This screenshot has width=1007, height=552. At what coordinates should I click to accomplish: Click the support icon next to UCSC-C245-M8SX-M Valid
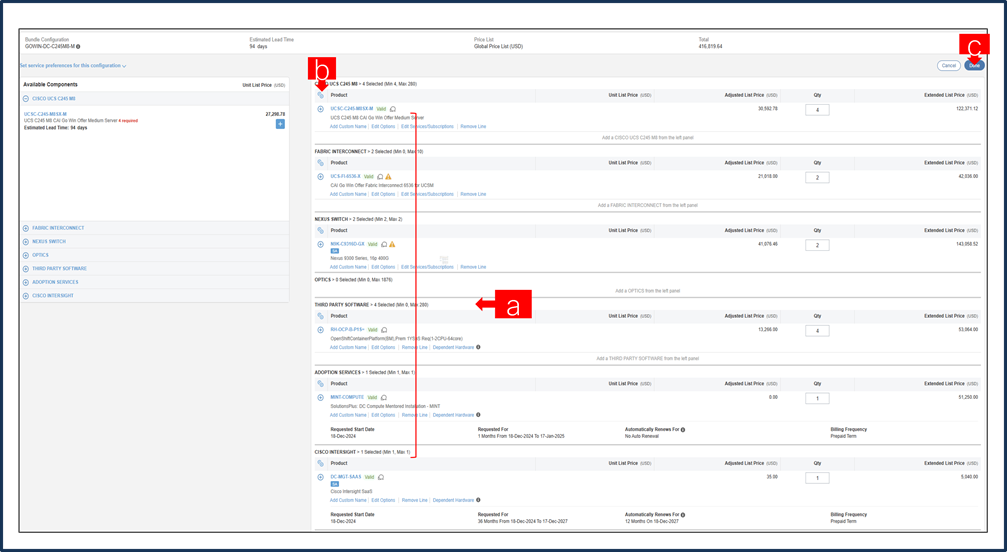point(393,109)
